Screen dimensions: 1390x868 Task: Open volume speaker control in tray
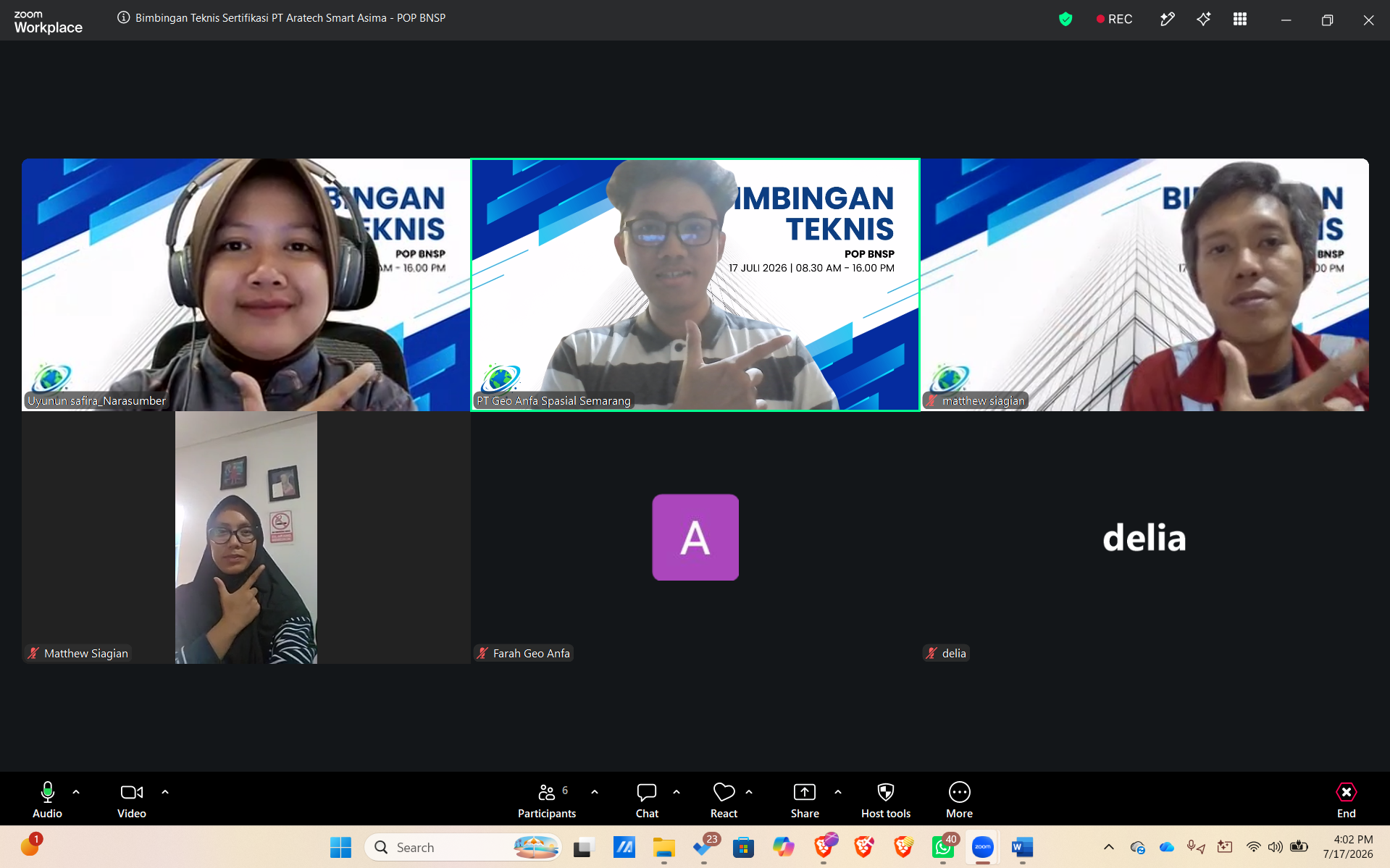click(x=1276, y=847)
